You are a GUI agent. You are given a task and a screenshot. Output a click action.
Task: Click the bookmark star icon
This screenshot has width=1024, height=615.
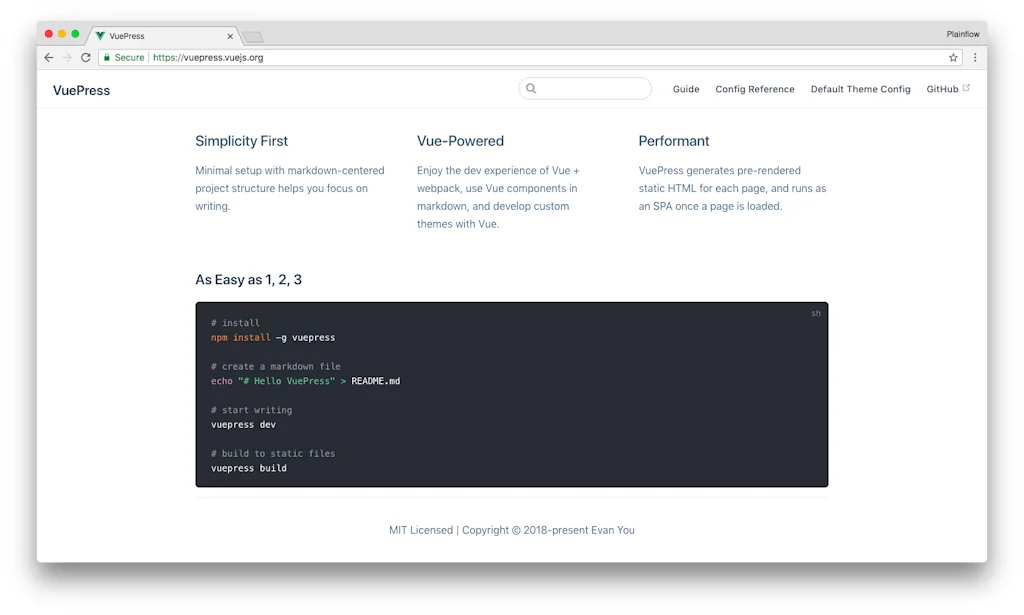coord(952,57)
